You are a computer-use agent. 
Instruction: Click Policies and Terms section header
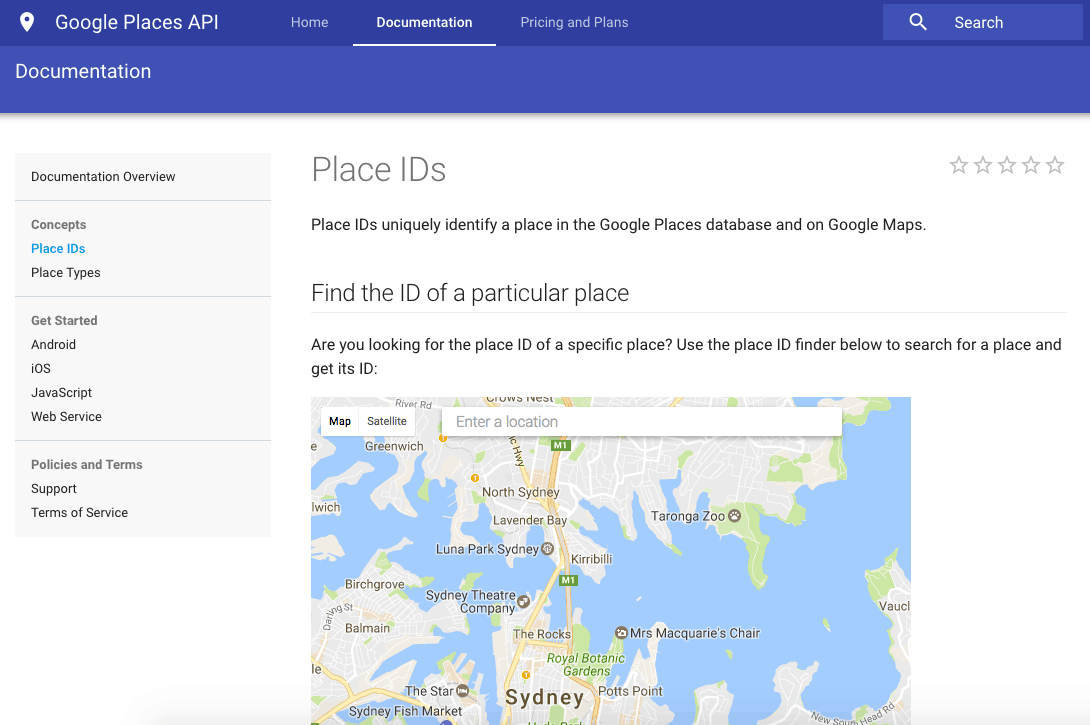click(x=86, y=464)
